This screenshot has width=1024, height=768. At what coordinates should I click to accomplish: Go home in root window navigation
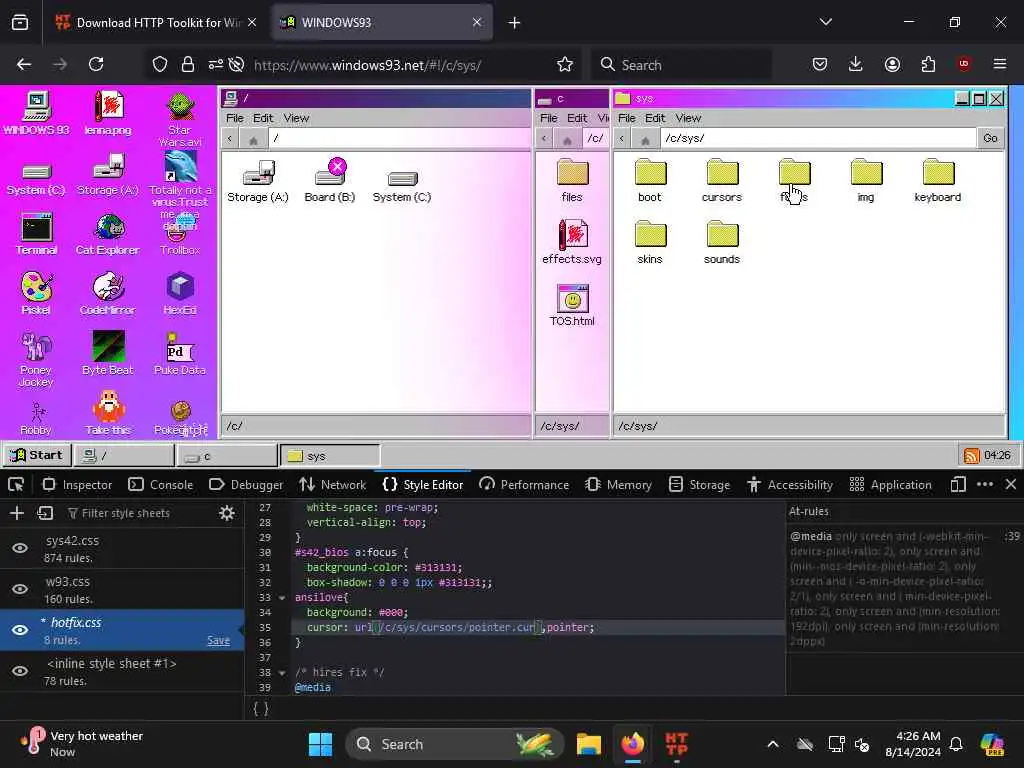pos(253,138)
